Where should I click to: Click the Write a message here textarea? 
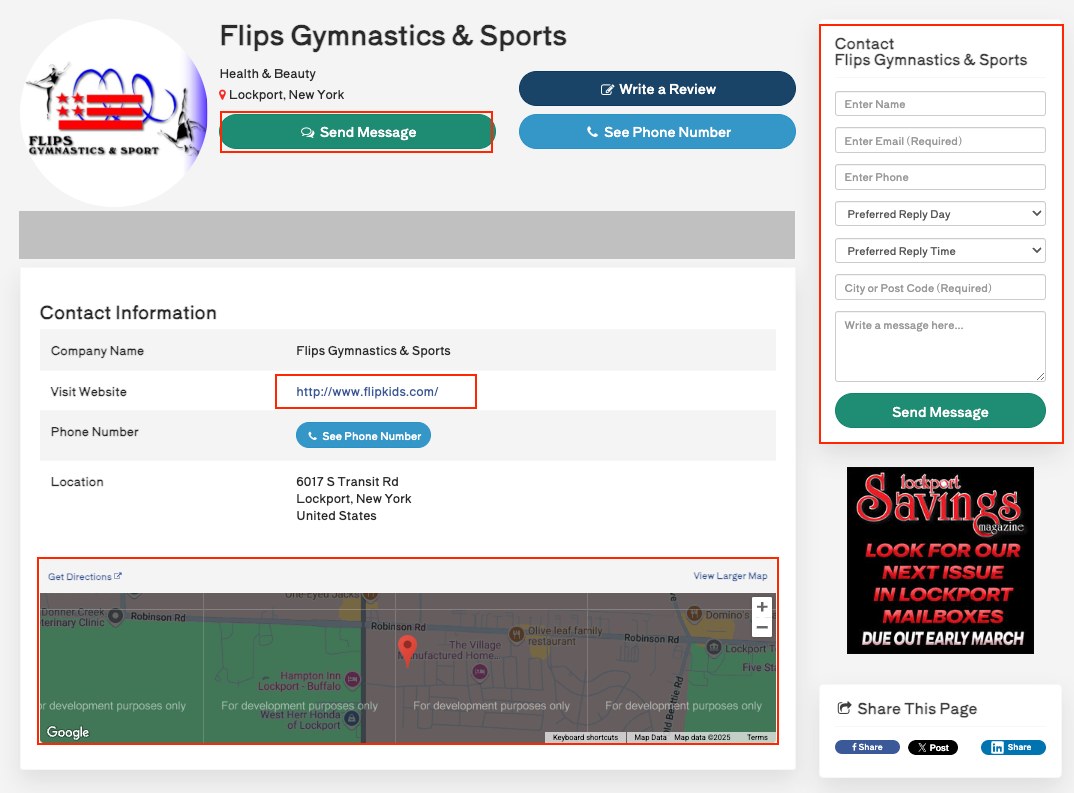coord(940,347)
